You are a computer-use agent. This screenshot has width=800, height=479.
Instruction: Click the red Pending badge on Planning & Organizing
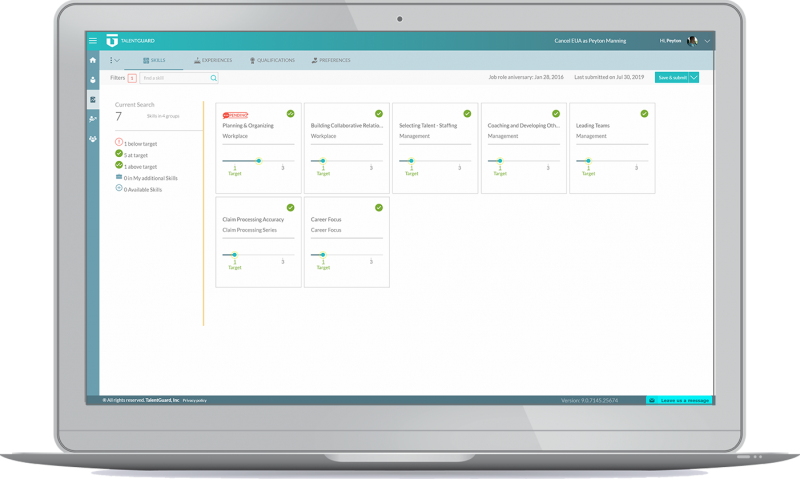[x=235, y=115]
